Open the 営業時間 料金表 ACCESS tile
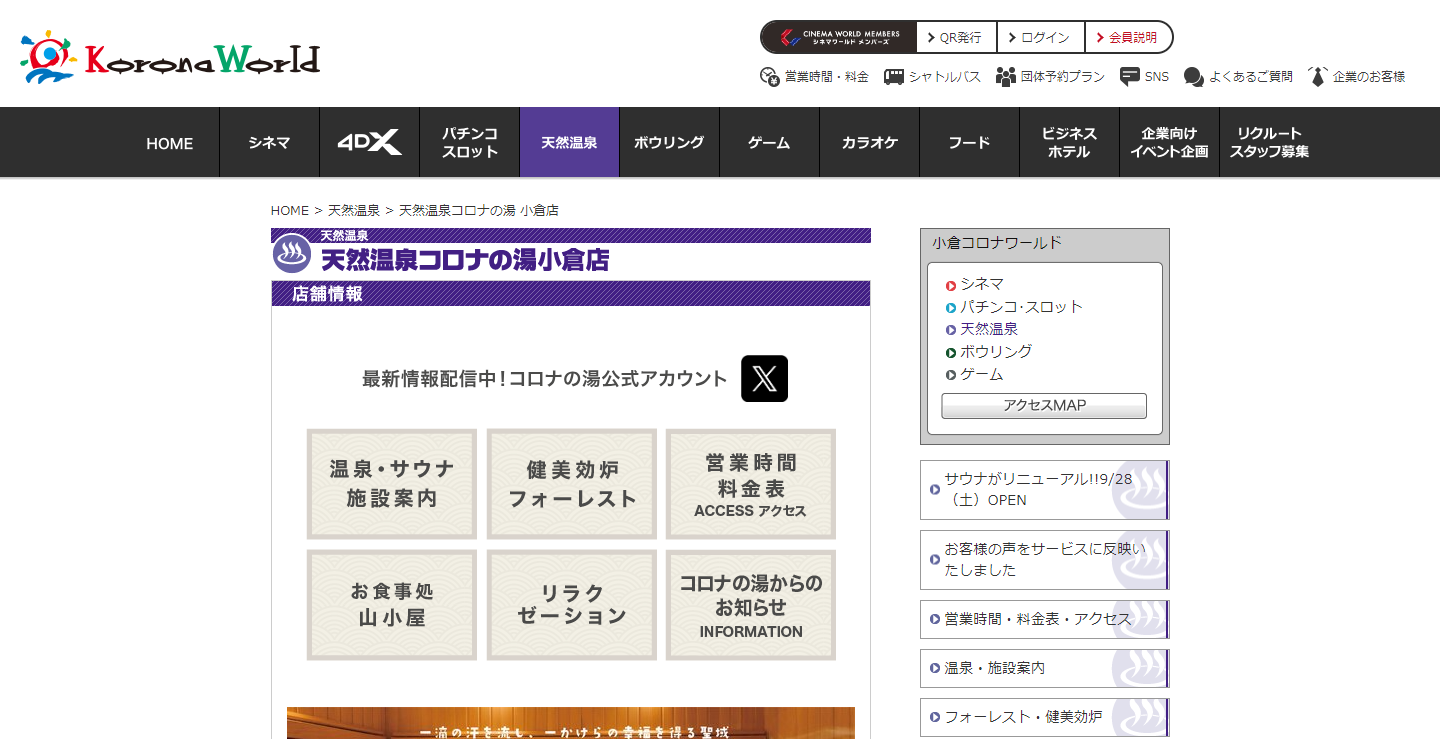 [x=751, y=484]
